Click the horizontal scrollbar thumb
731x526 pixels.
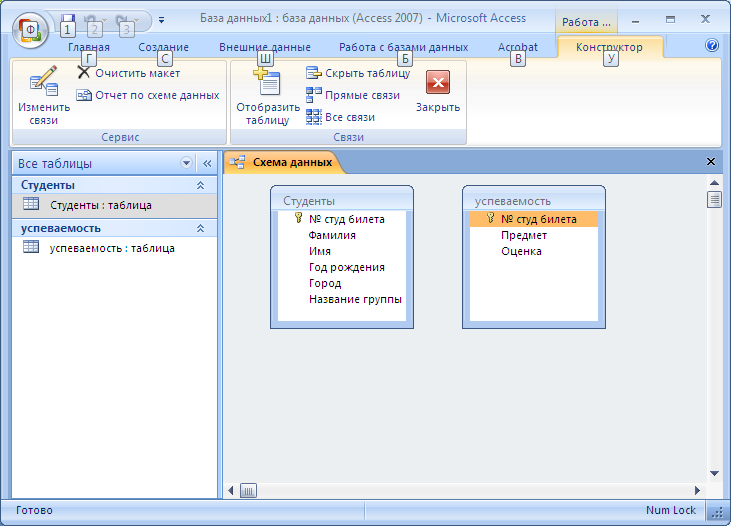(248, 491)
